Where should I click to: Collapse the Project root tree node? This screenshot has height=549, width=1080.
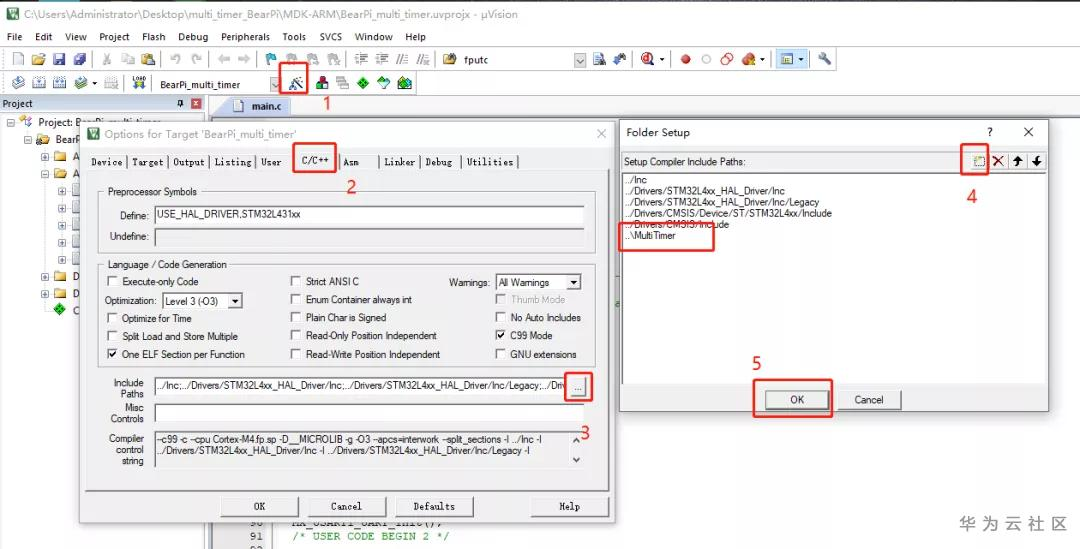click(11, 122)
